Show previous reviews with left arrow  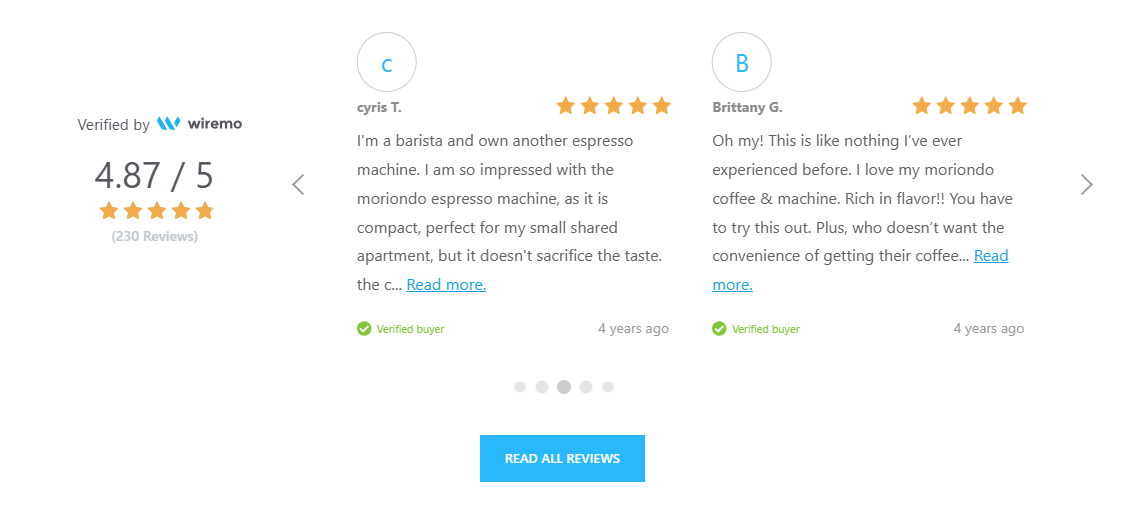click(298, 185)
